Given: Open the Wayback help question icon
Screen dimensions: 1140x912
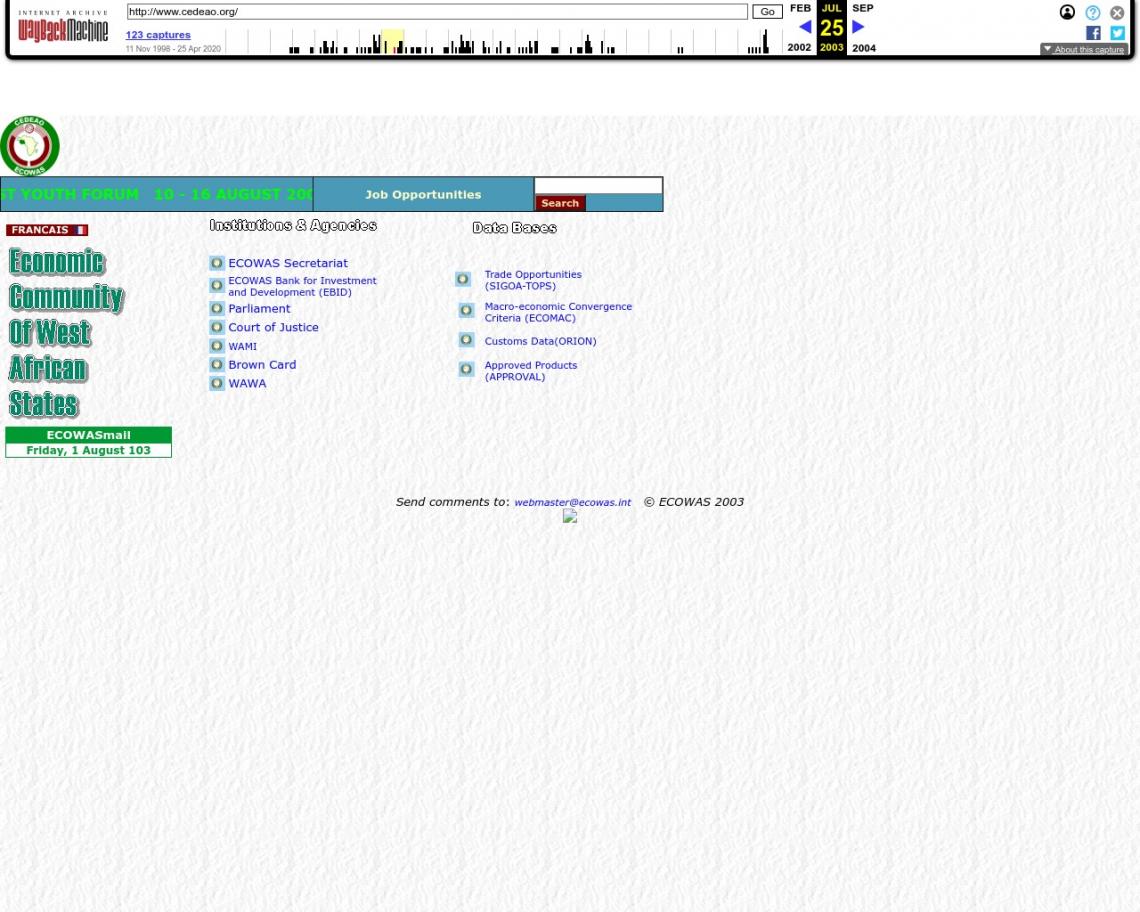Looking at the screenshot, I should 1092,12.
